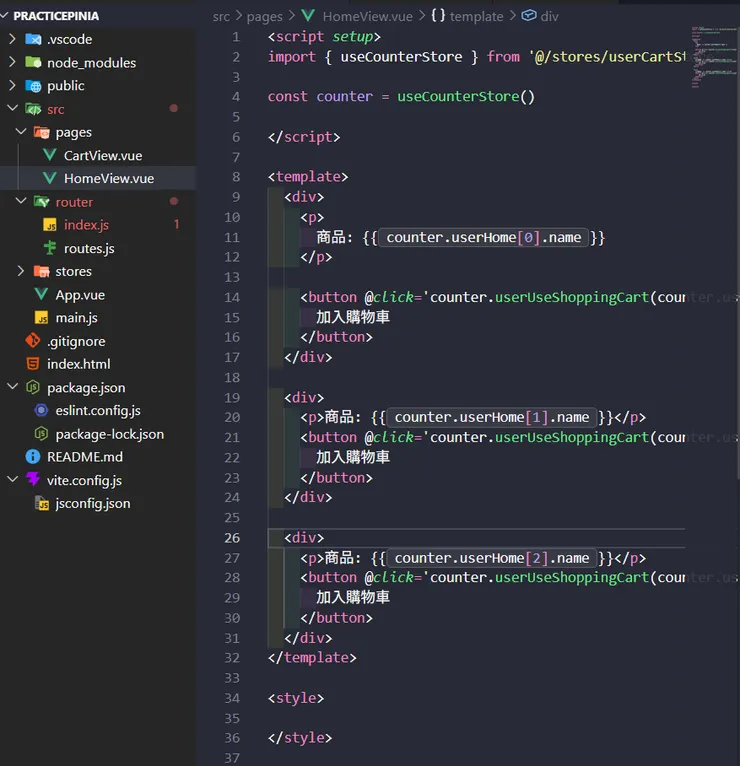Image resolution: width=740 pixels, height=766 pixels.
Task: Click the JS icon beside index.js
Action: click(x=50, y=225)
